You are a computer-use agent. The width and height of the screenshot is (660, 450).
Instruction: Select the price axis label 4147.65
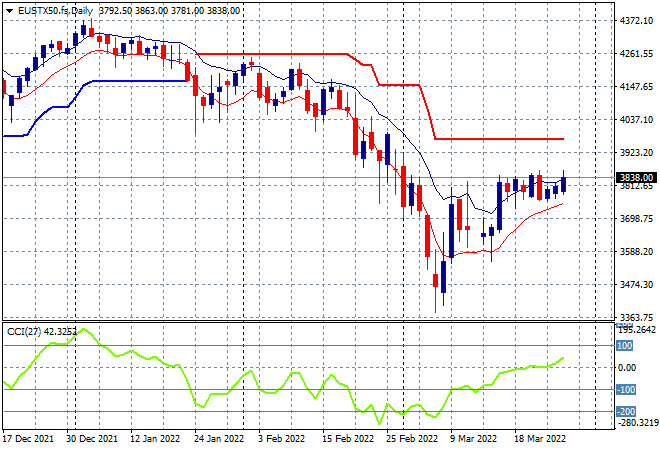[636, 87]
